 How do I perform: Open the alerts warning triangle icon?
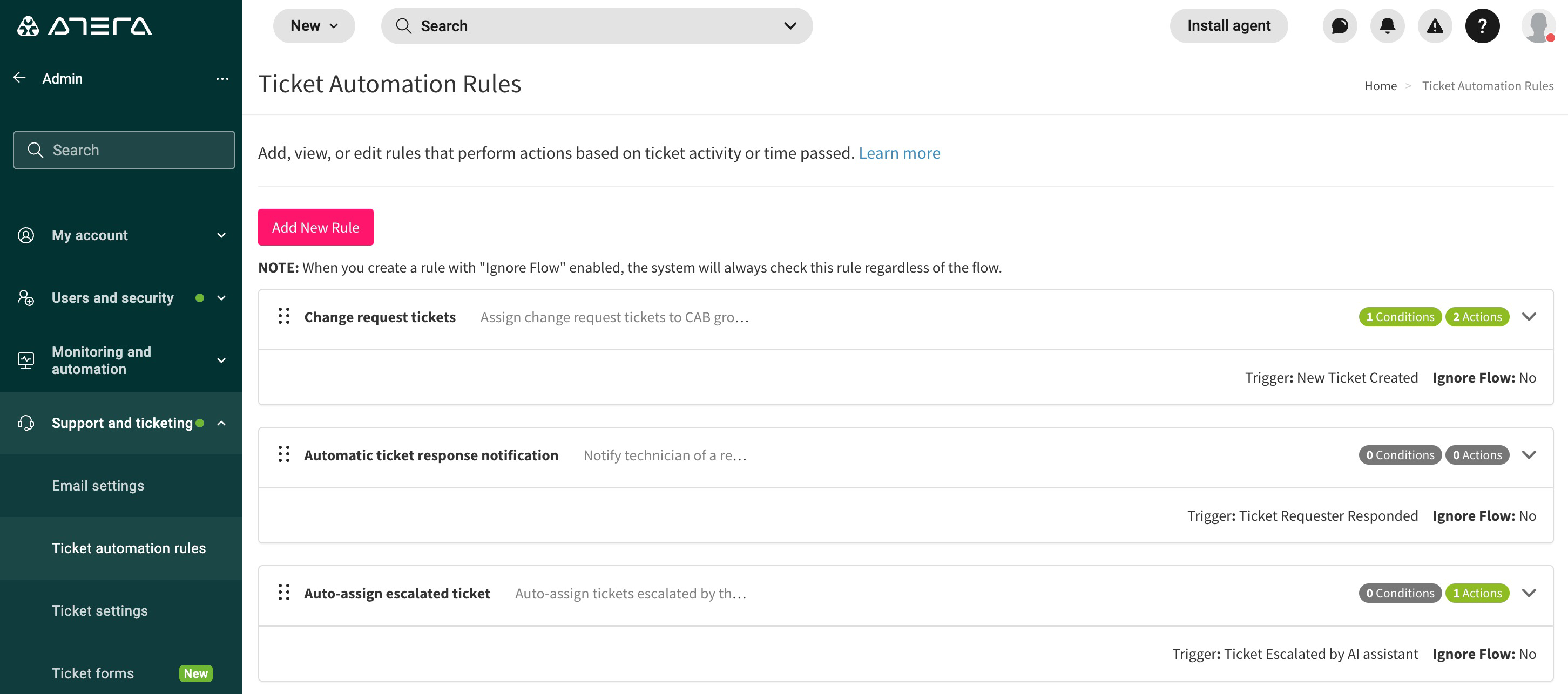point(1435,26)
